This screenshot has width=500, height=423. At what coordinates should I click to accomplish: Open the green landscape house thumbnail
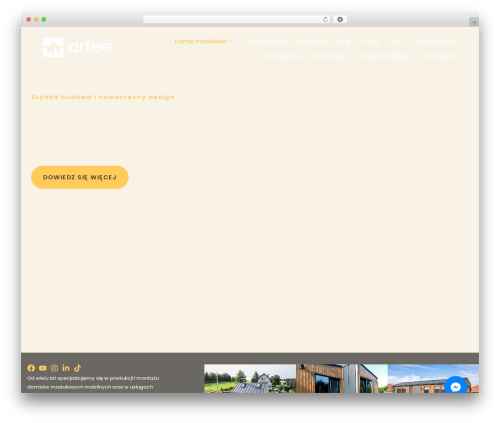250,378
